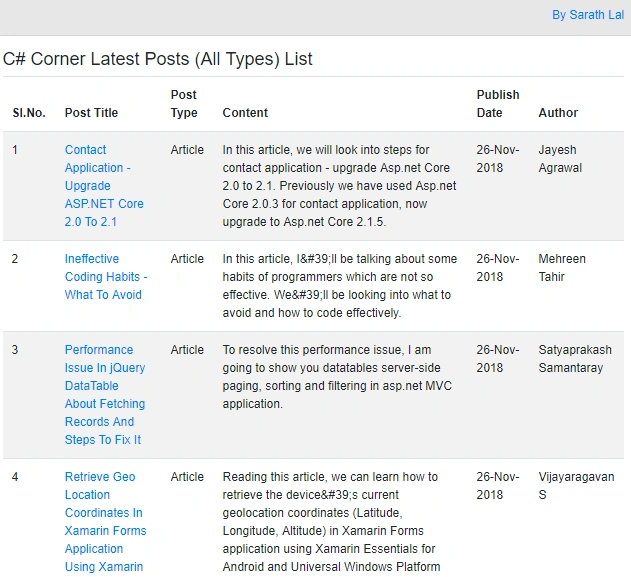Viewport: 631px width, 577px height.
Task: Click the '26-Nov-2018' date in row 1
Action: (x=498, y=159)
